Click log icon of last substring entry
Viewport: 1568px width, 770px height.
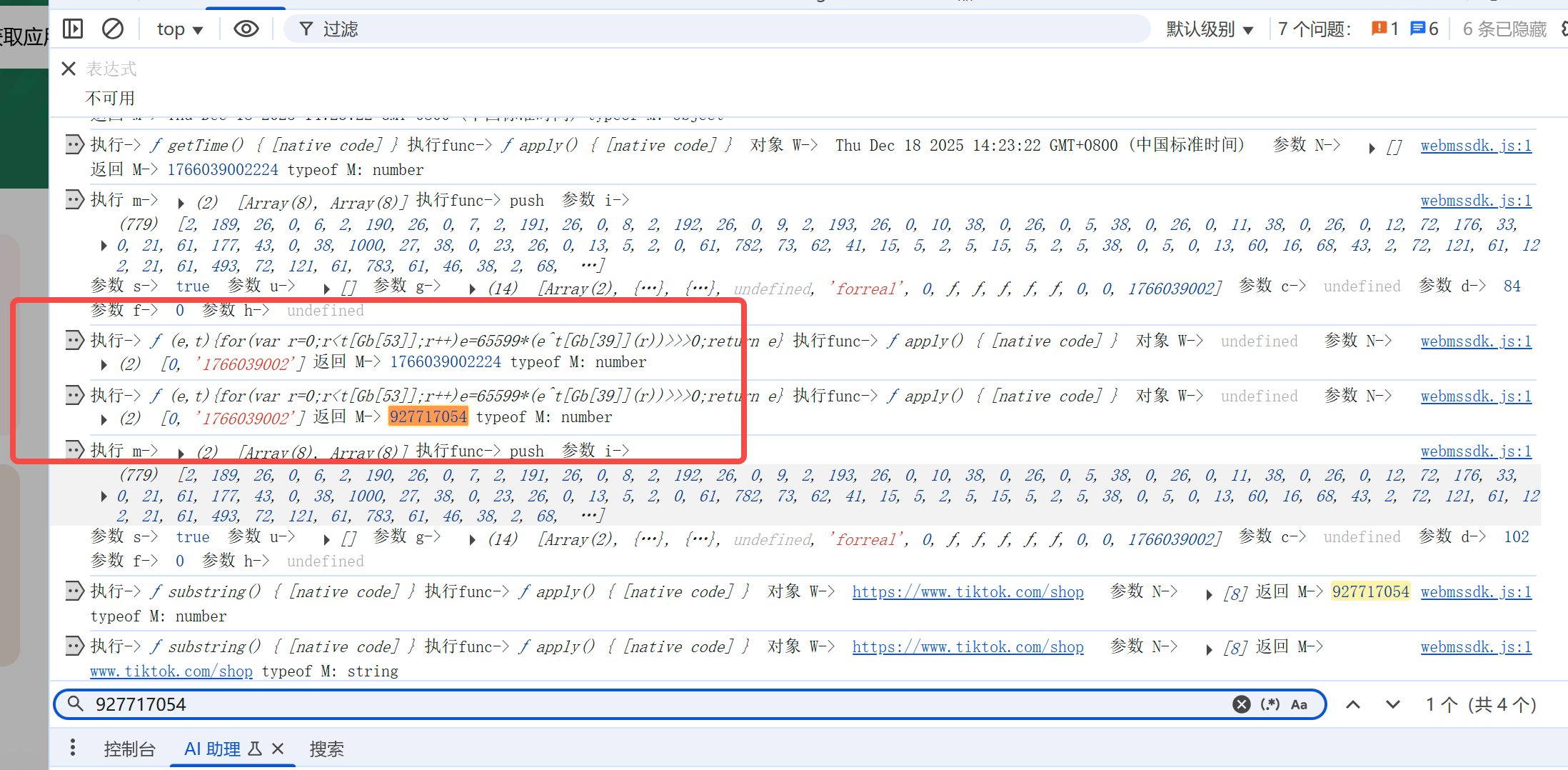click(74, 646)
